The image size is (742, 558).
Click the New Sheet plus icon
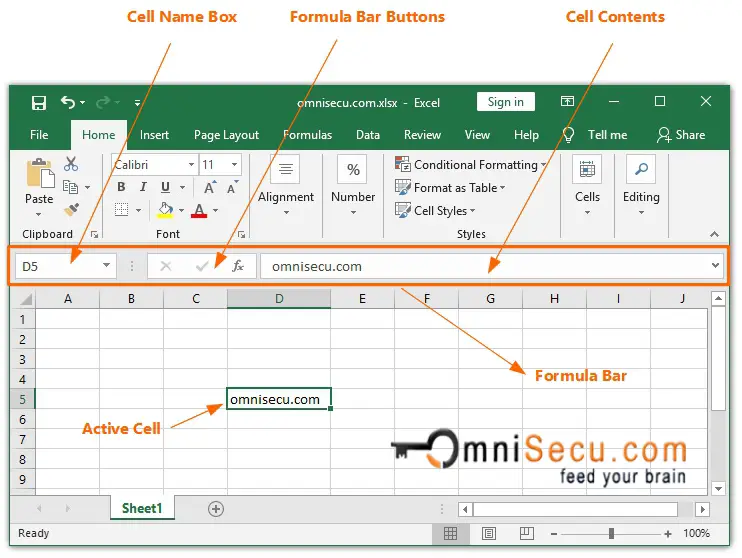216,509
